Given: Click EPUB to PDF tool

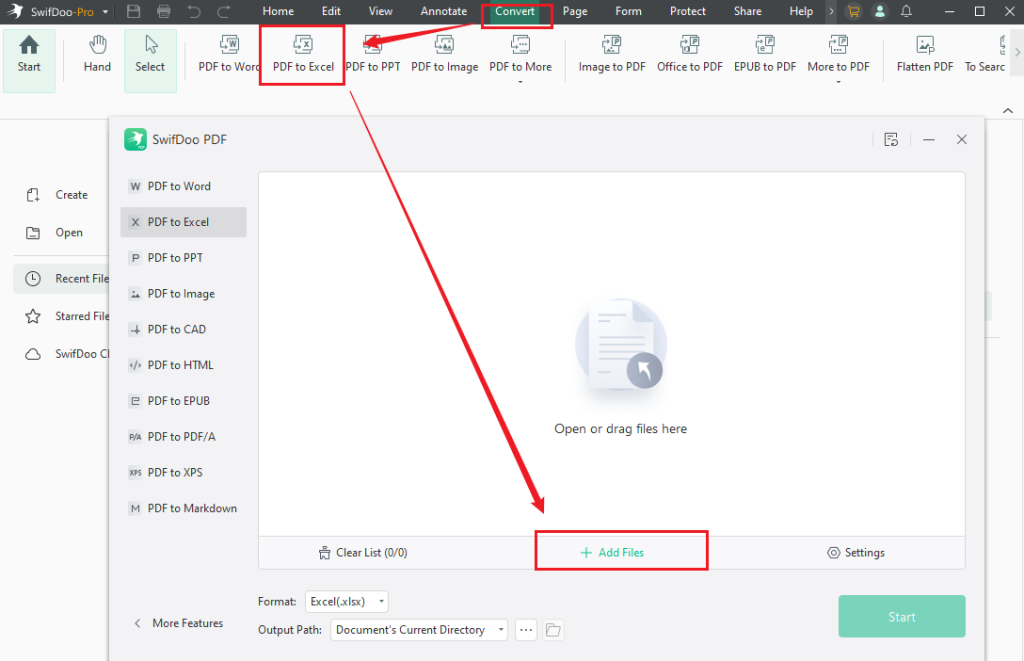Looking at the screenshot, I should pos(765,55).
